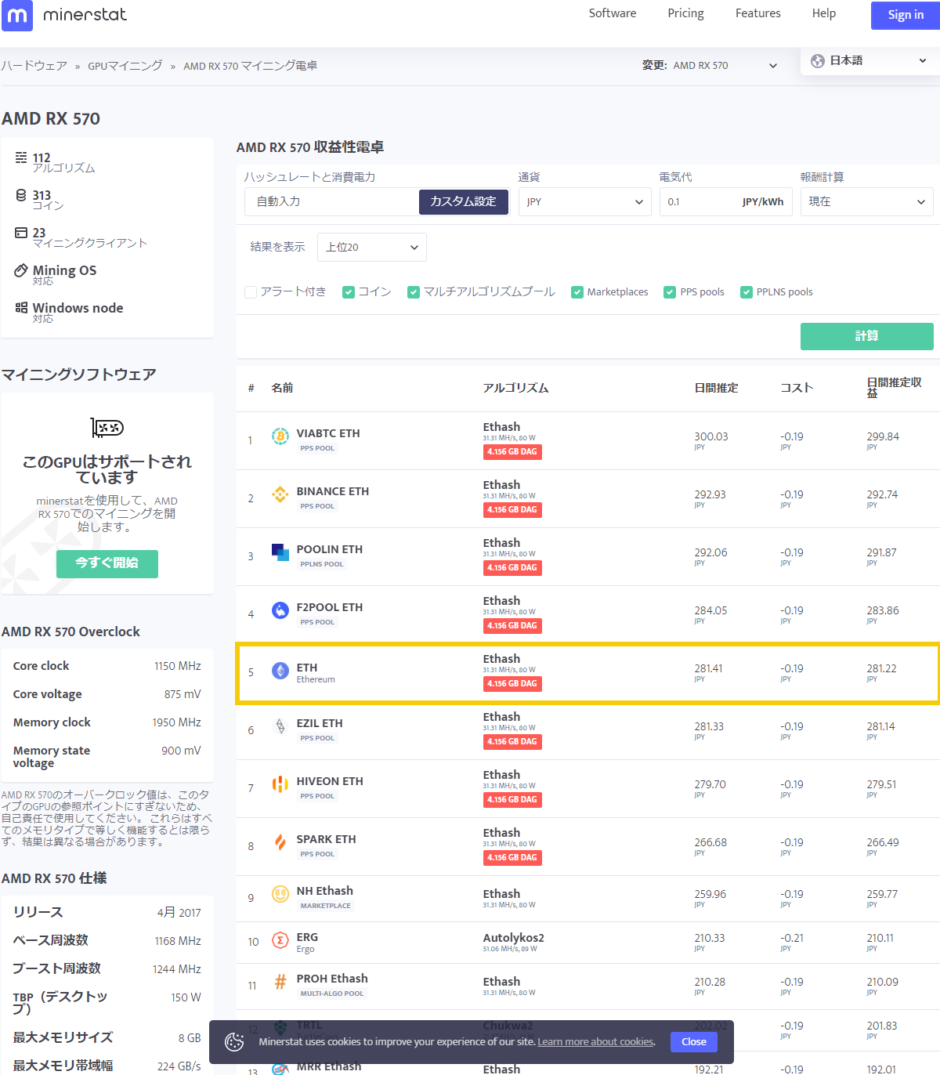
Task: Toggle the PPLNS pools checkbox
Action: click(x=746, y=292)
